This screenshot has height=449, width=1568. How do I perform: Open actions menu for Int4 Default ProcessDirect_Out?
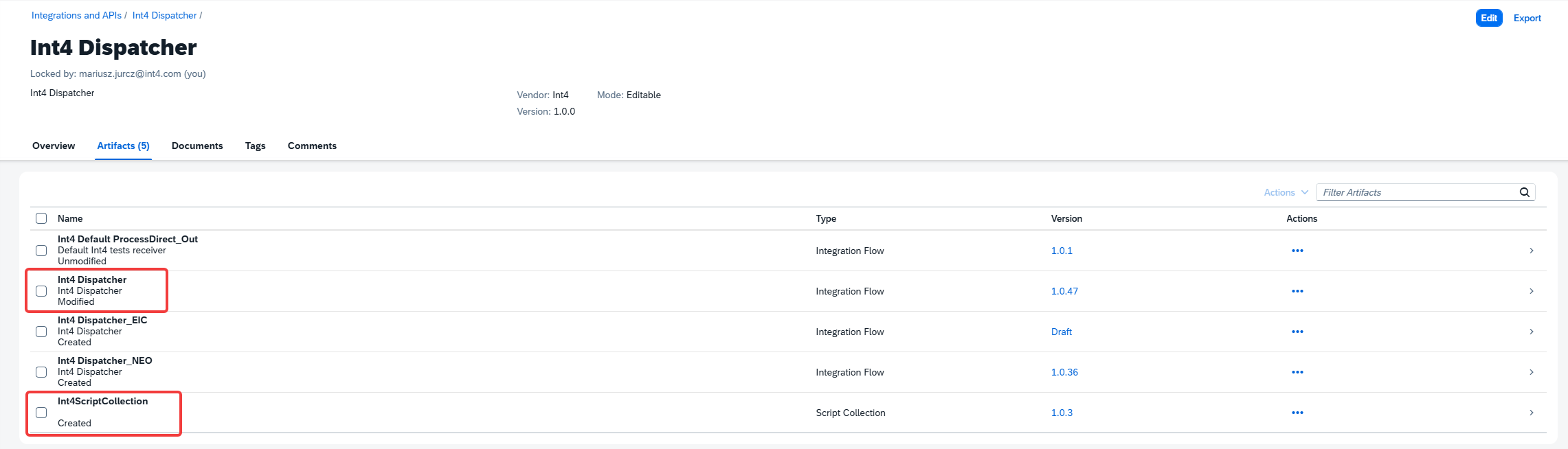[1297, 251]
